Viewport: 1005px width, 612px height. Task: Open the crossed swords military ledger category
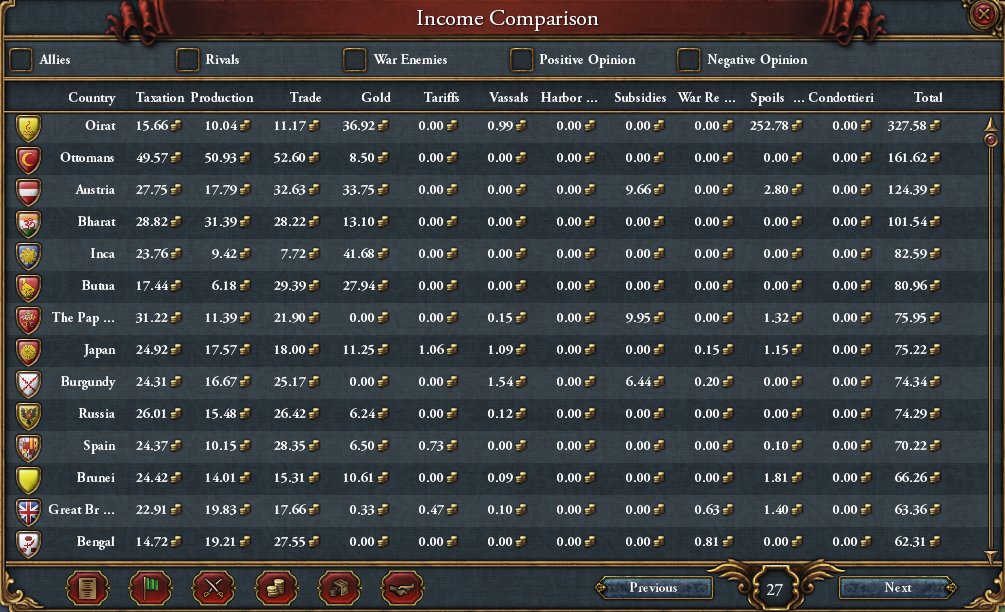213,588
